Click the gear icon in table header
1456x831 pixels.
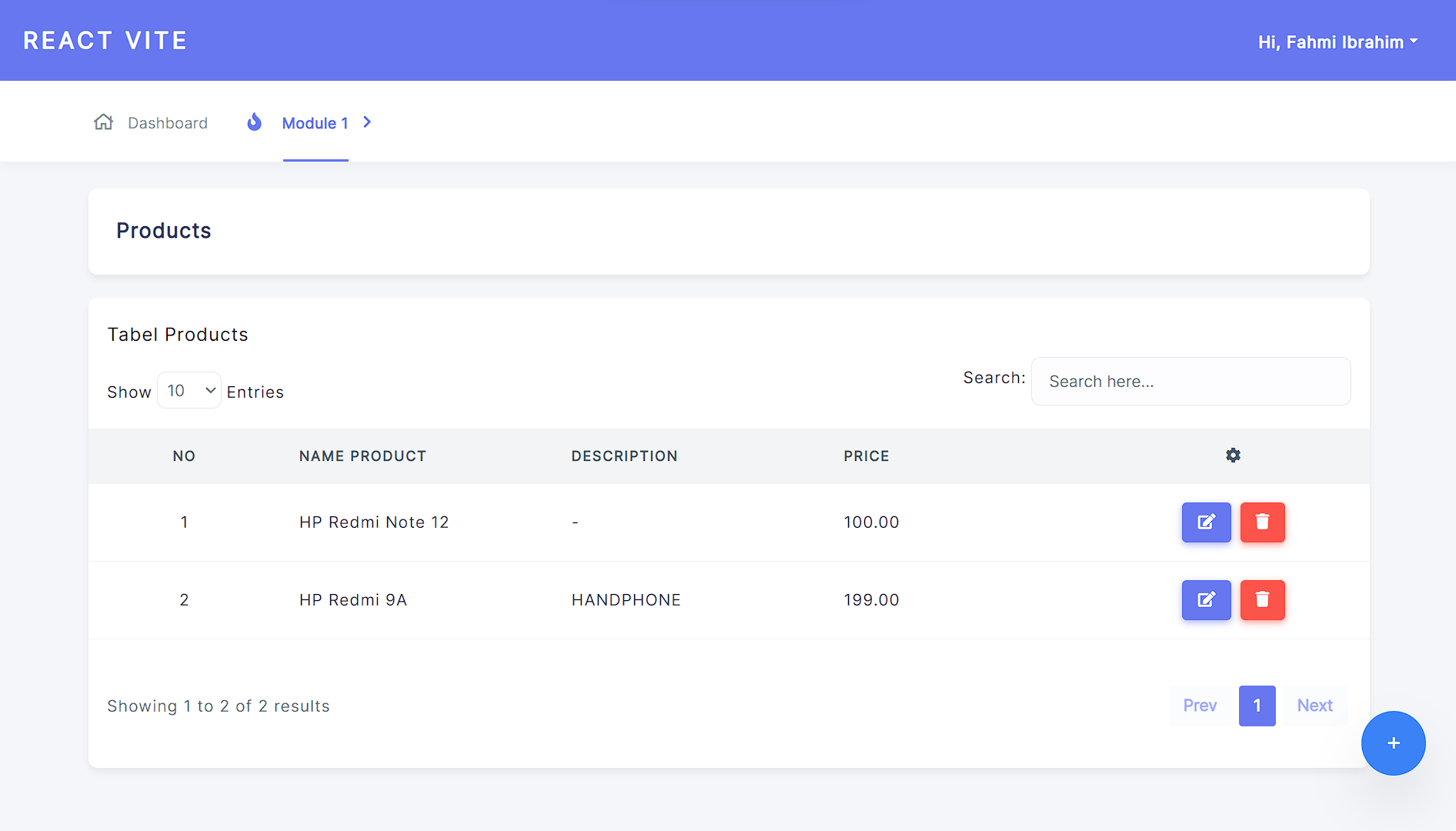coord(1233,456)
